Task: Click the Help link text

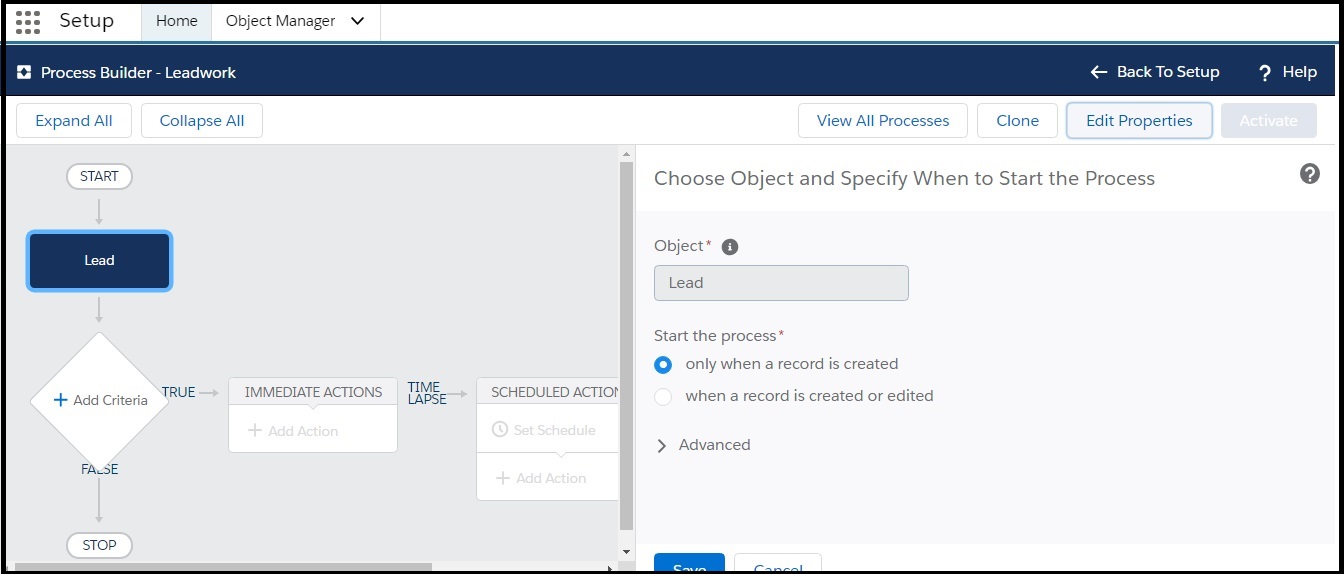Action: pyautogui.click(x=1300, y=72)
